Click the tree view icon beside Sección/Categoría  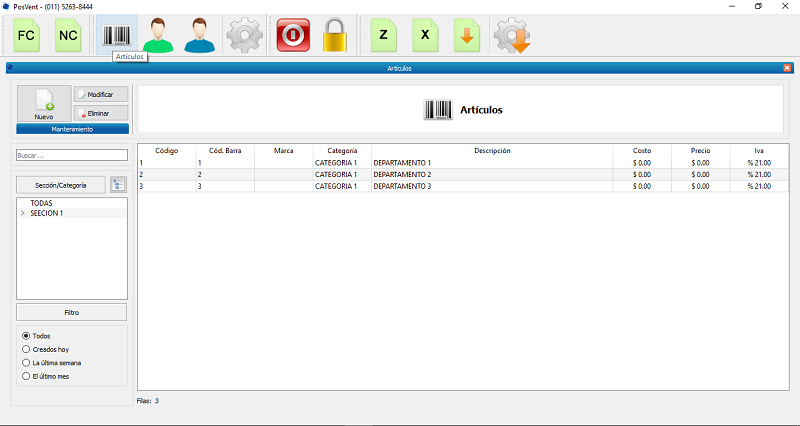(x=118, y=185)
